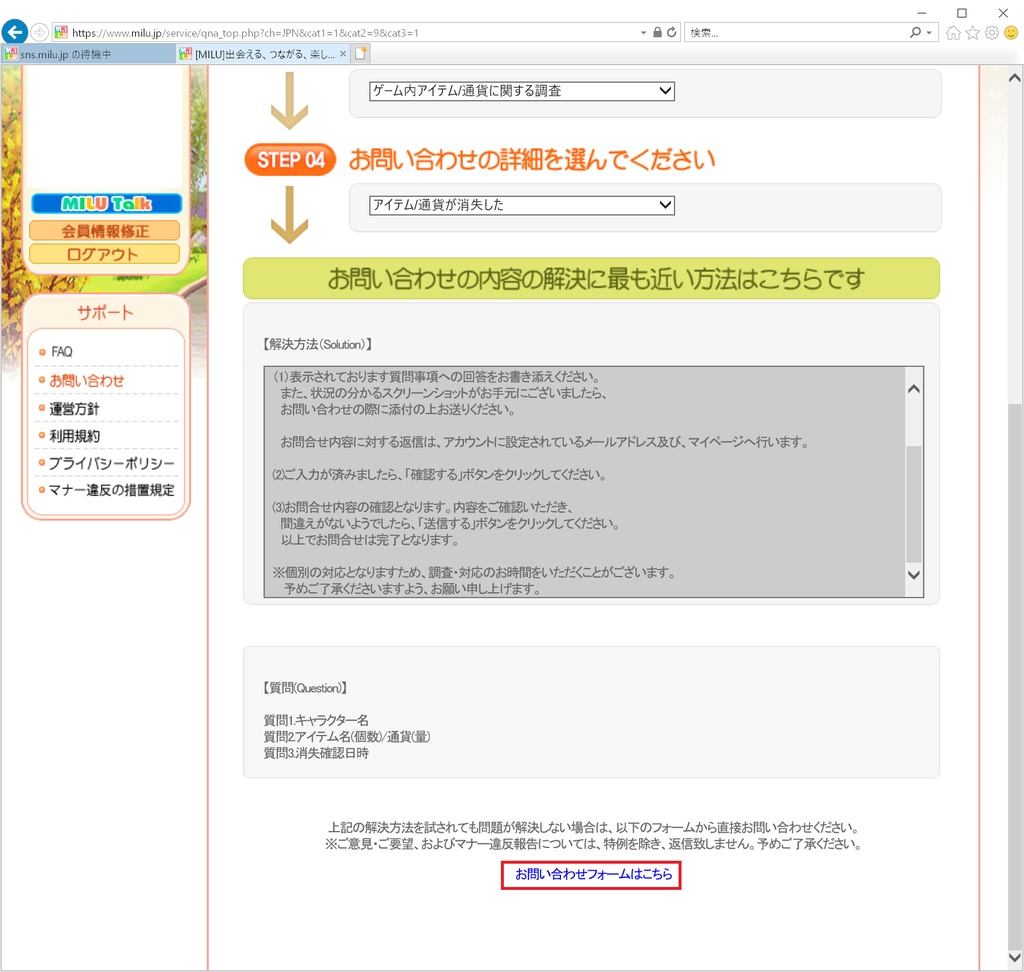Select the [MILU] tab
The height and width of the screenshot is (972, 1024).
[264, 54]
